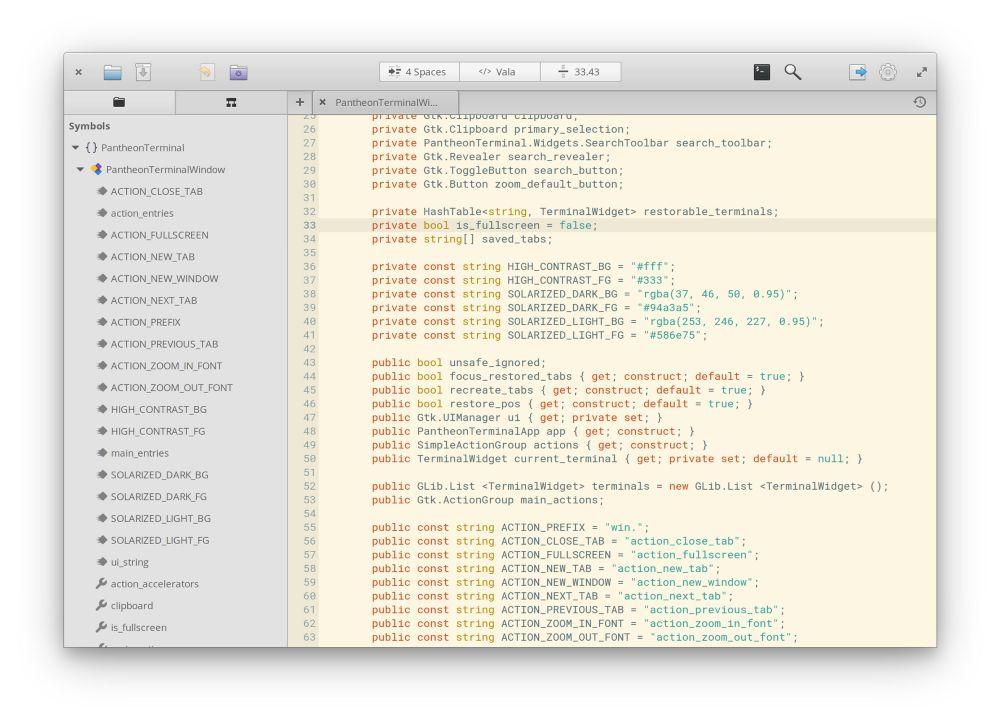Collapse the PantheonTerminal namespace node
The image size is (1000, 722).
click(x=75, y=147)
